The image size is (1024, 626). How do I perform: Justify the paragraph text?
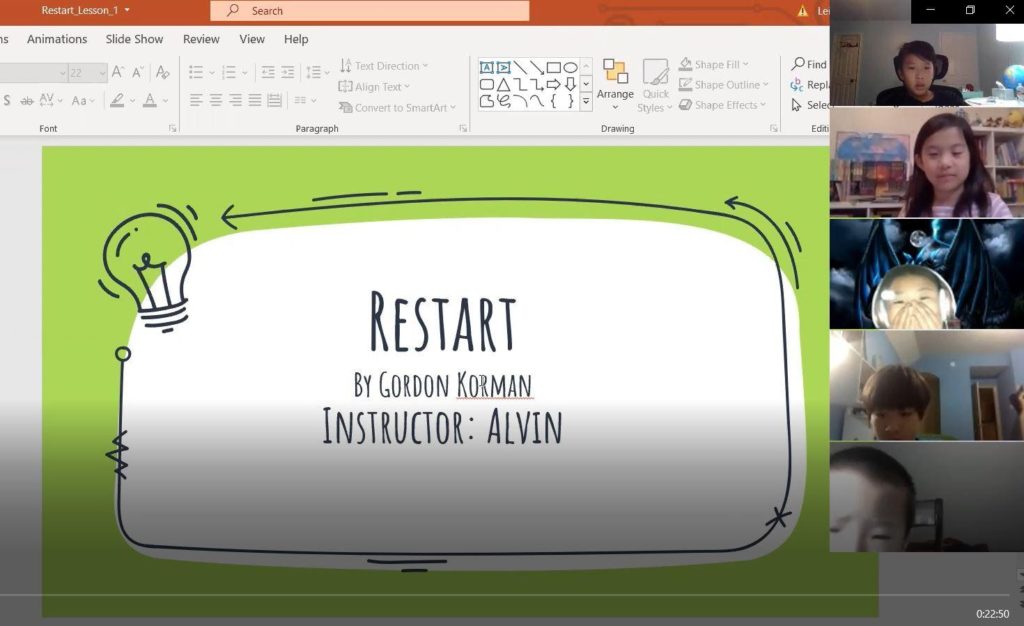coord(255,100)
